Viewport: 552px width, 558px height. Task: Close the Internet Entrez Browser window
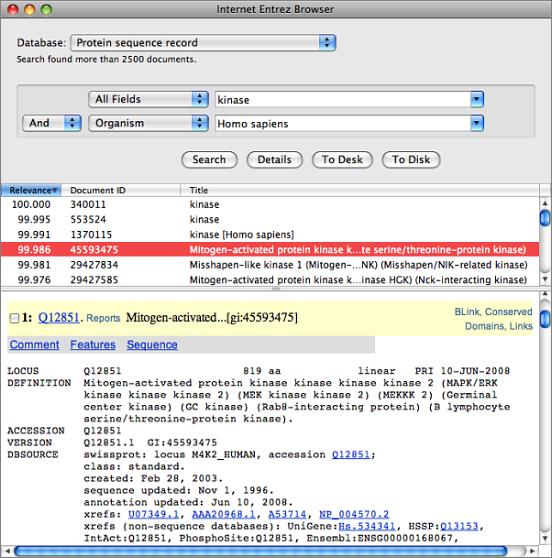[13, 9]
